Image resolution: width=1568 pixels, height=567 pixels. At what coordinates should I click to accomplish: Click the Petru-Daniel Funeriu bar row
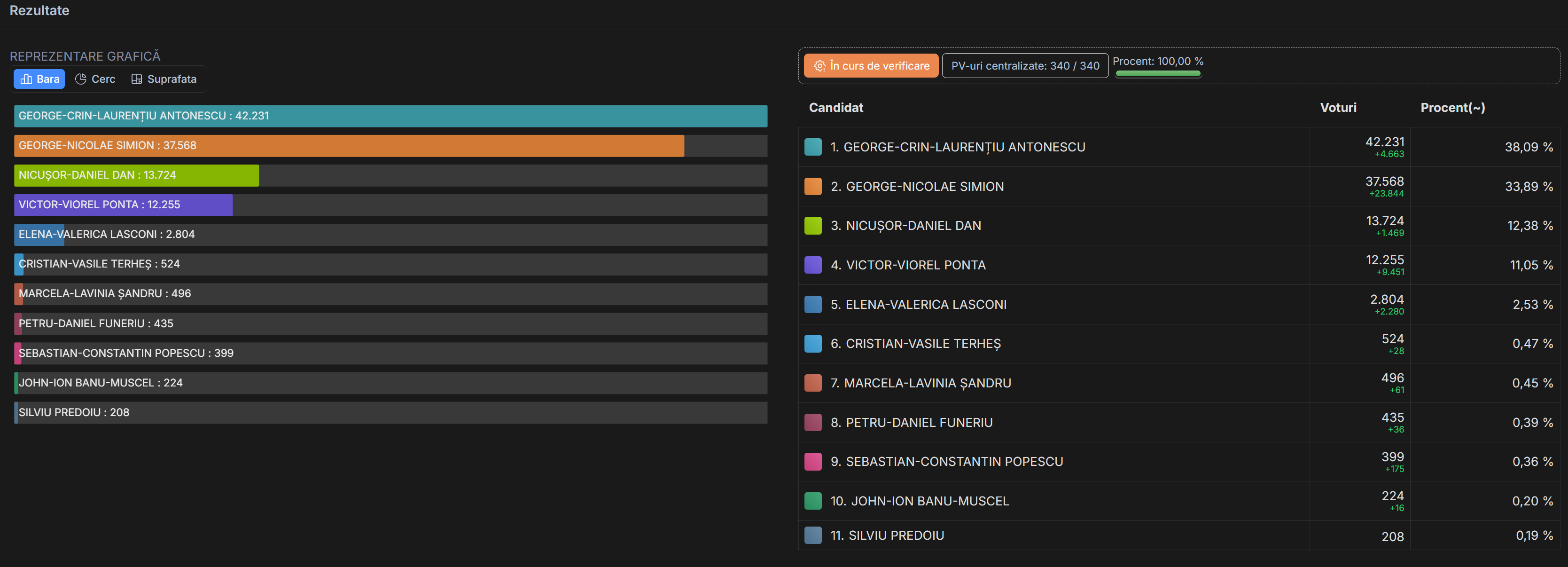tap(391, 324)
